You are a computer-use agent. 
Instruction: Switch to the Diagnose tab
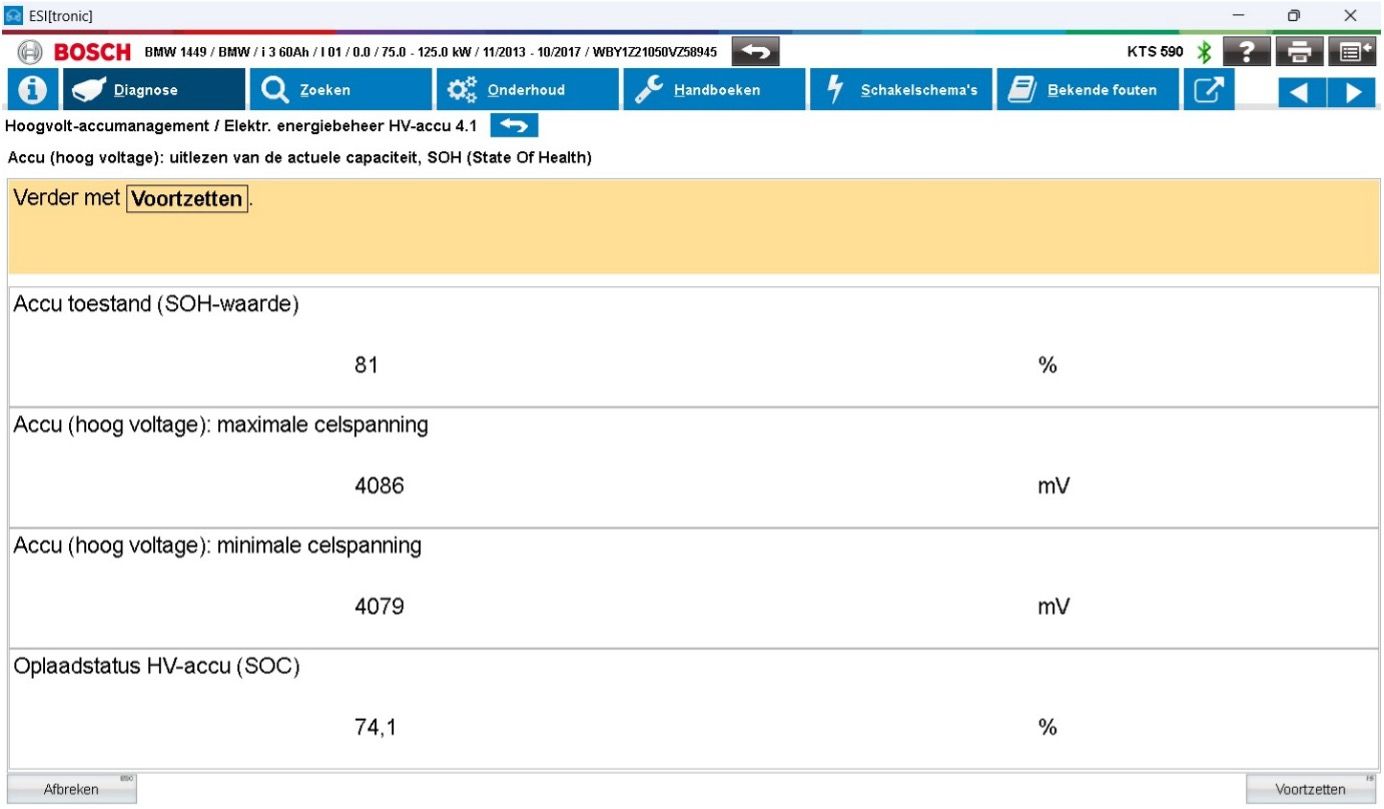pos(154,90)
